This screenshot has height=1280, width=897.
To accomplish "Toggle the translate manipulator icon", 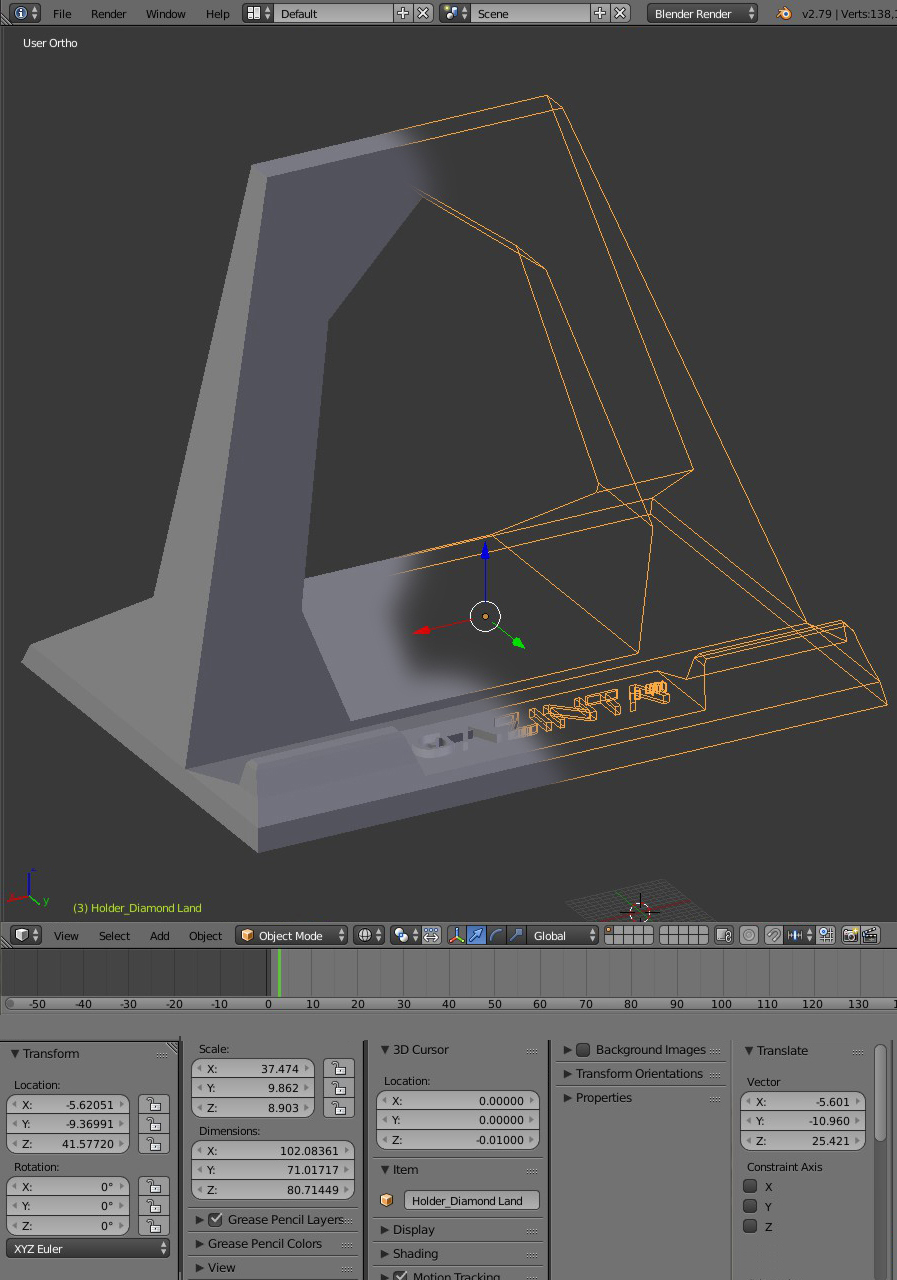I will 478,935.
